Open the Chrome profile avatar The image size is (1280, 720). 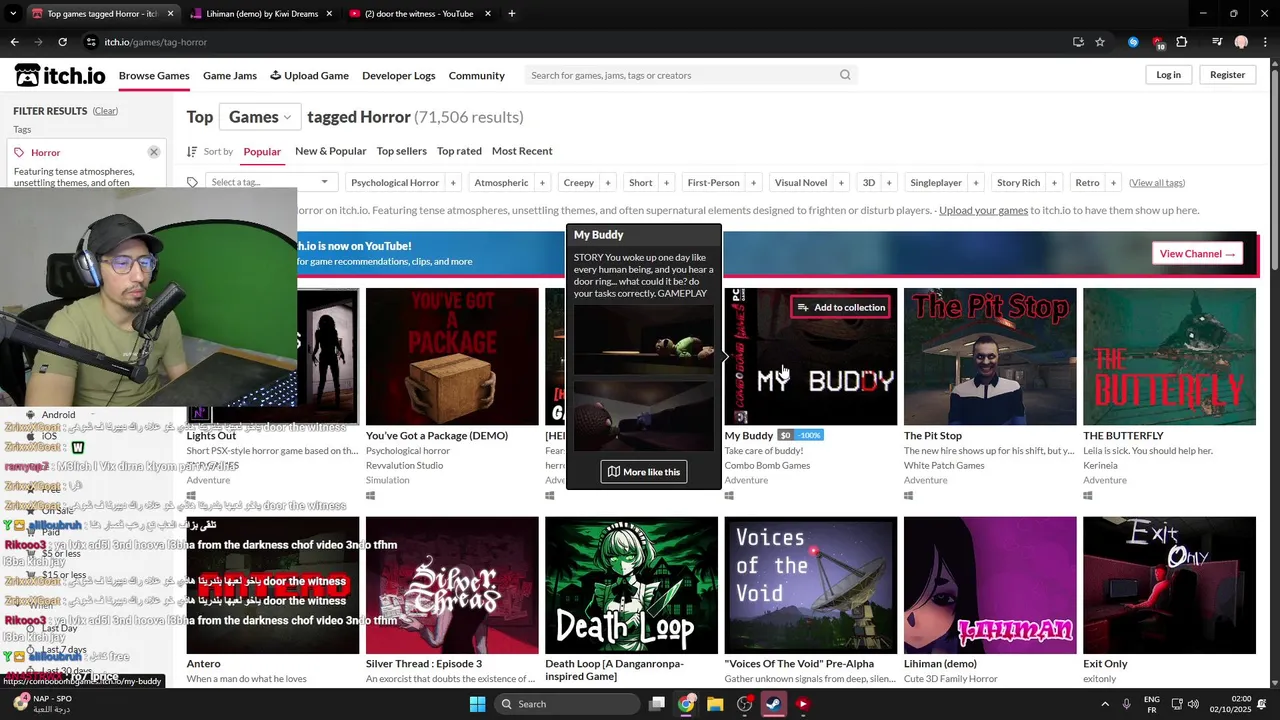coord(1241,42)
